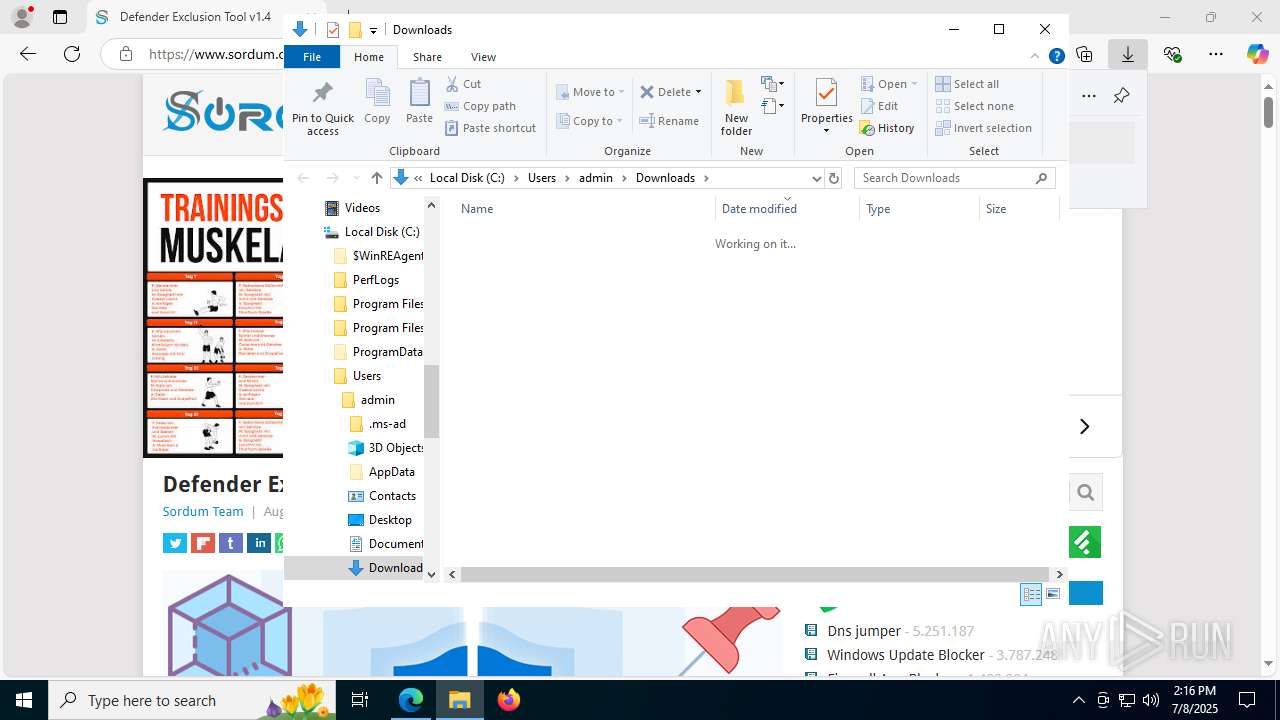Click horizontal scrollbar right arrow
This screenshot has width=1280, height=720.
[x=1060, y=574]
